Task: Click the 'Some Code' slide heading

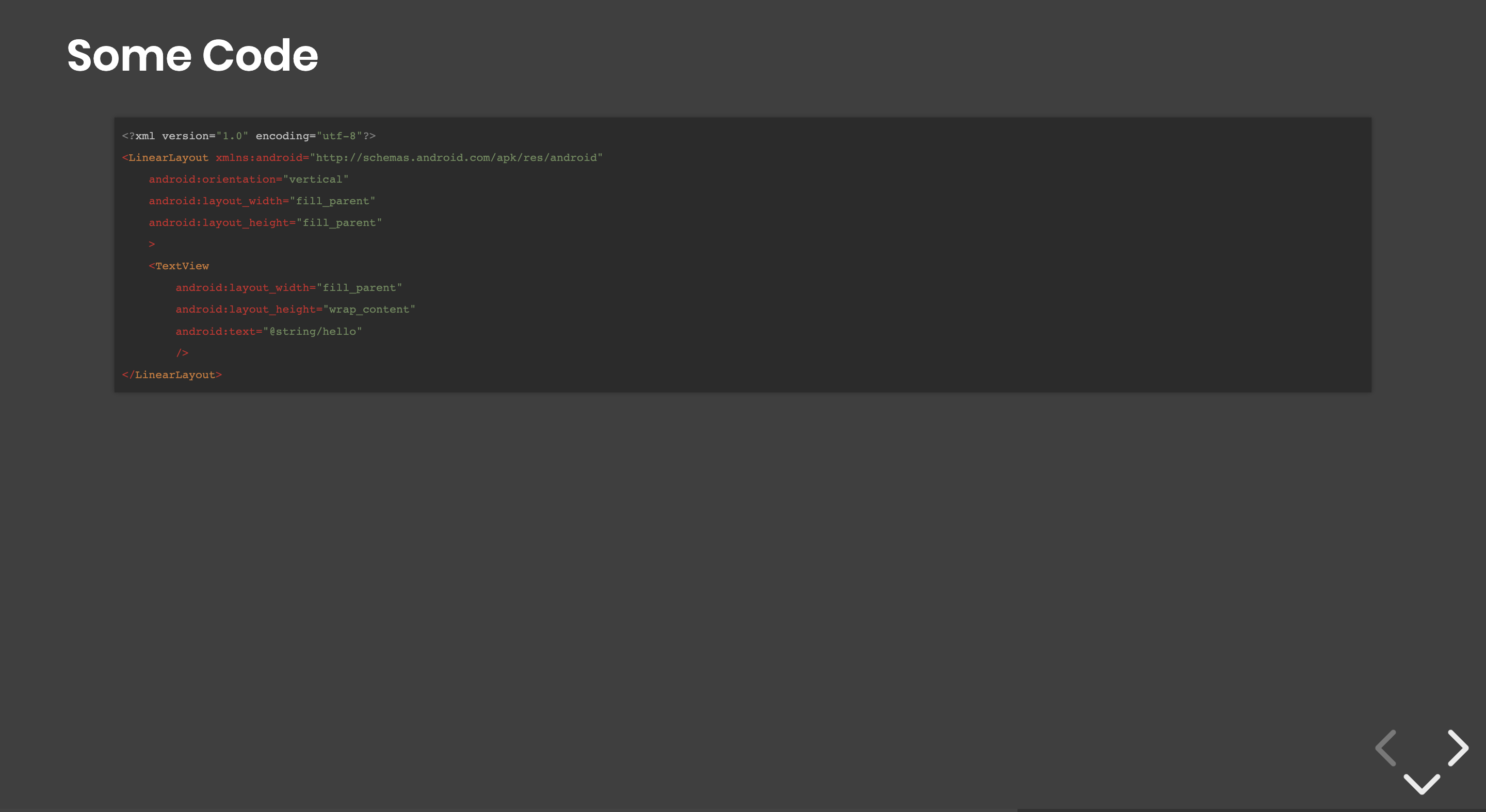Action: point(192,55)
